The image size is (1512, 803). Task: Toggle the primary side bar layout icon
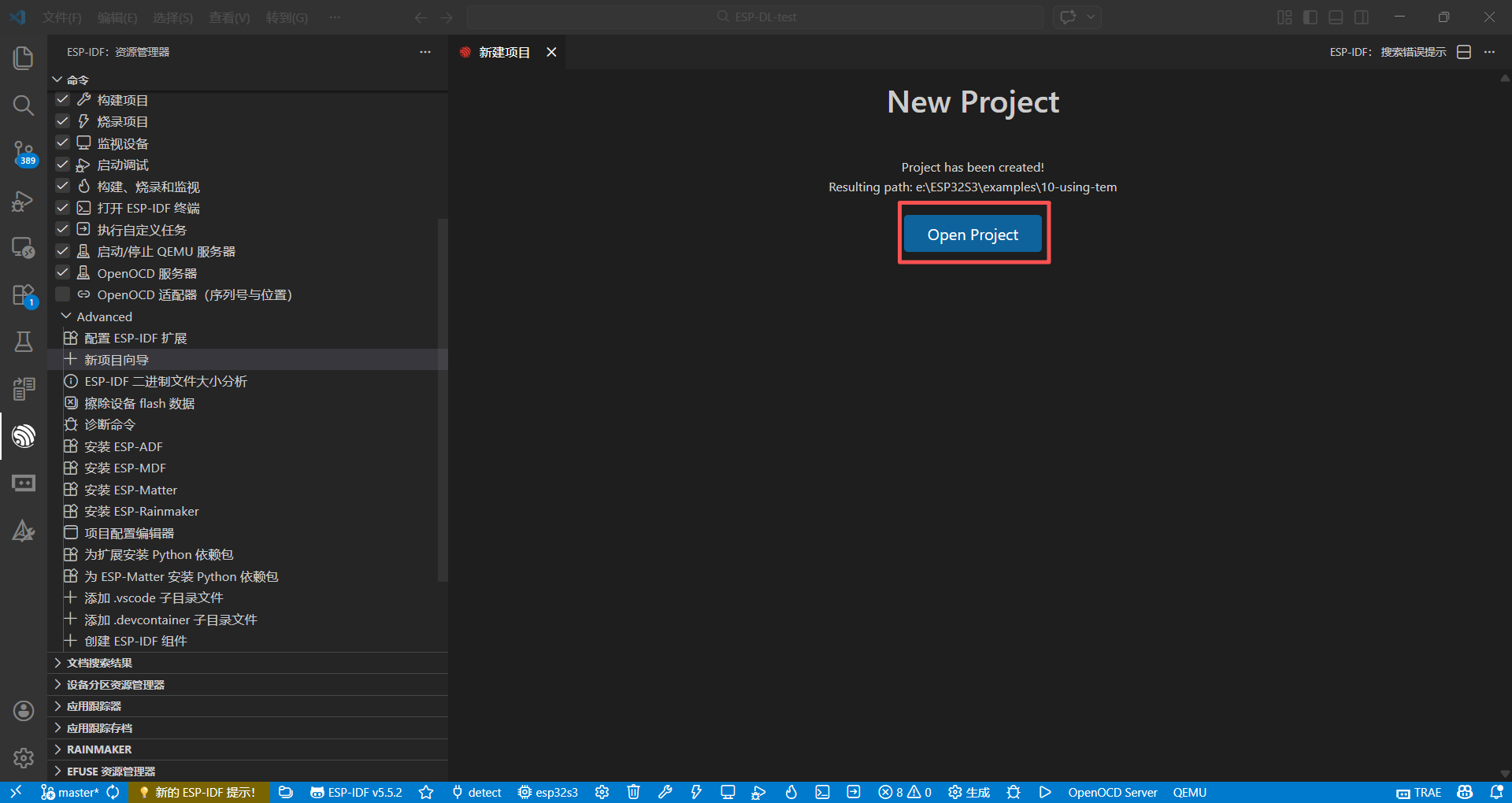click(x=1310, y=17)
